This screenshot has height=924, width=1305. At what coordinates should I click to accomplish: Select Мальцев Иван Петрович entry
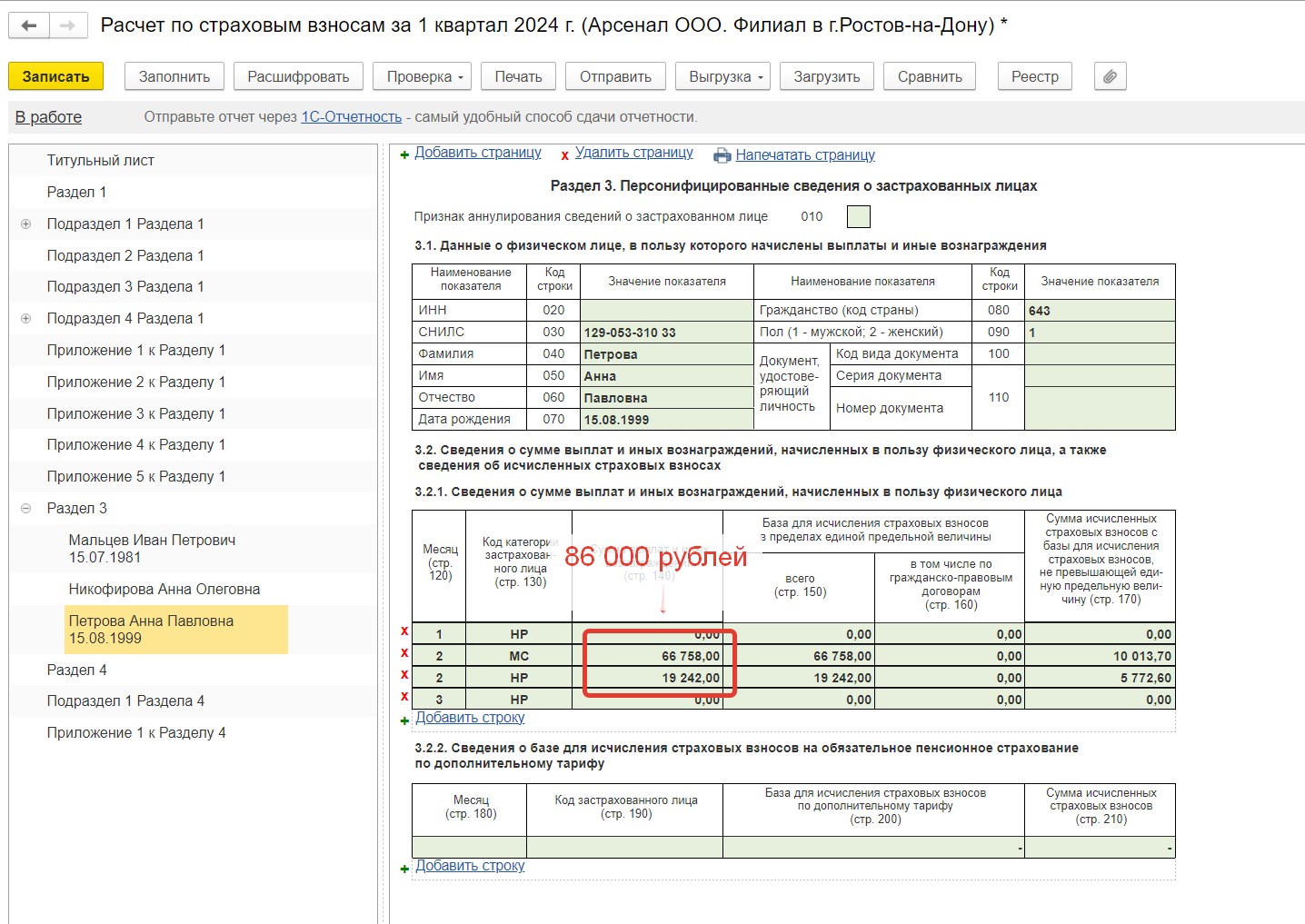(x=152, y=548)
